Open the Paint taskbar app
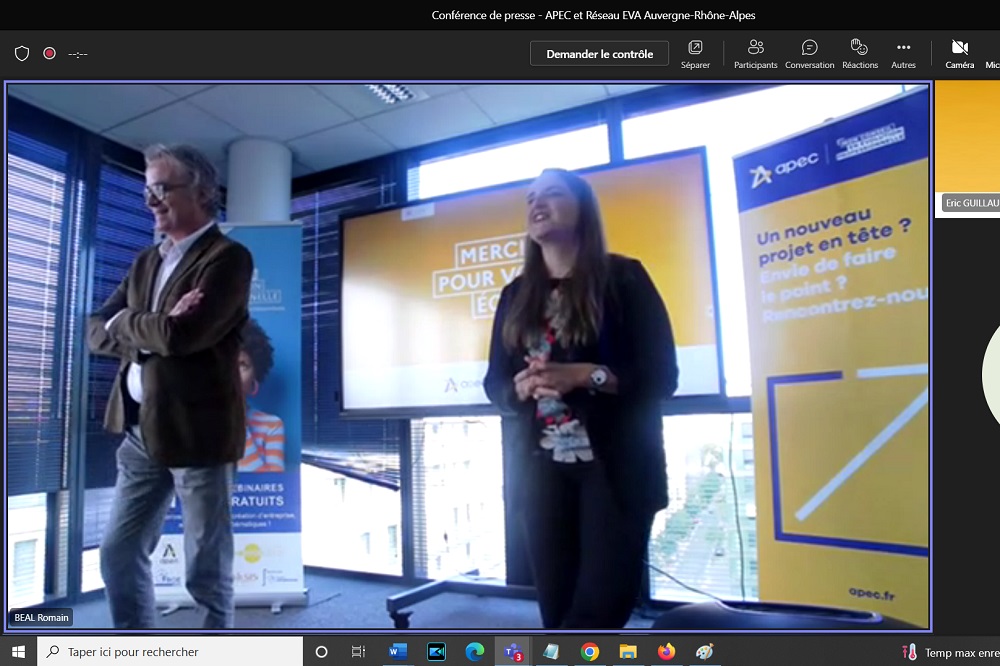This screenshot has height=666, width=1000. (x=705, y=651)
